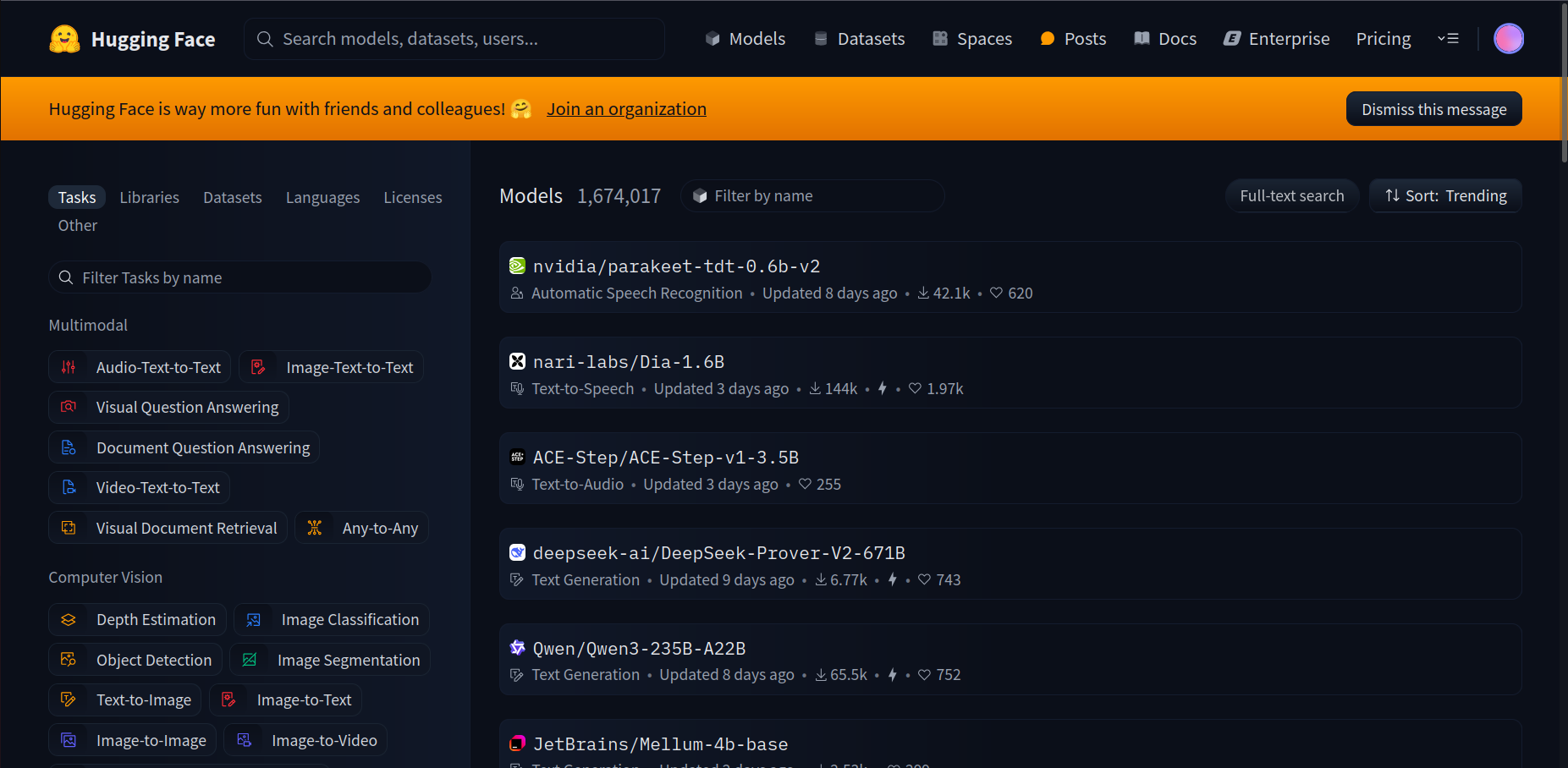Click the Filter by name models field

pos(812,196)
